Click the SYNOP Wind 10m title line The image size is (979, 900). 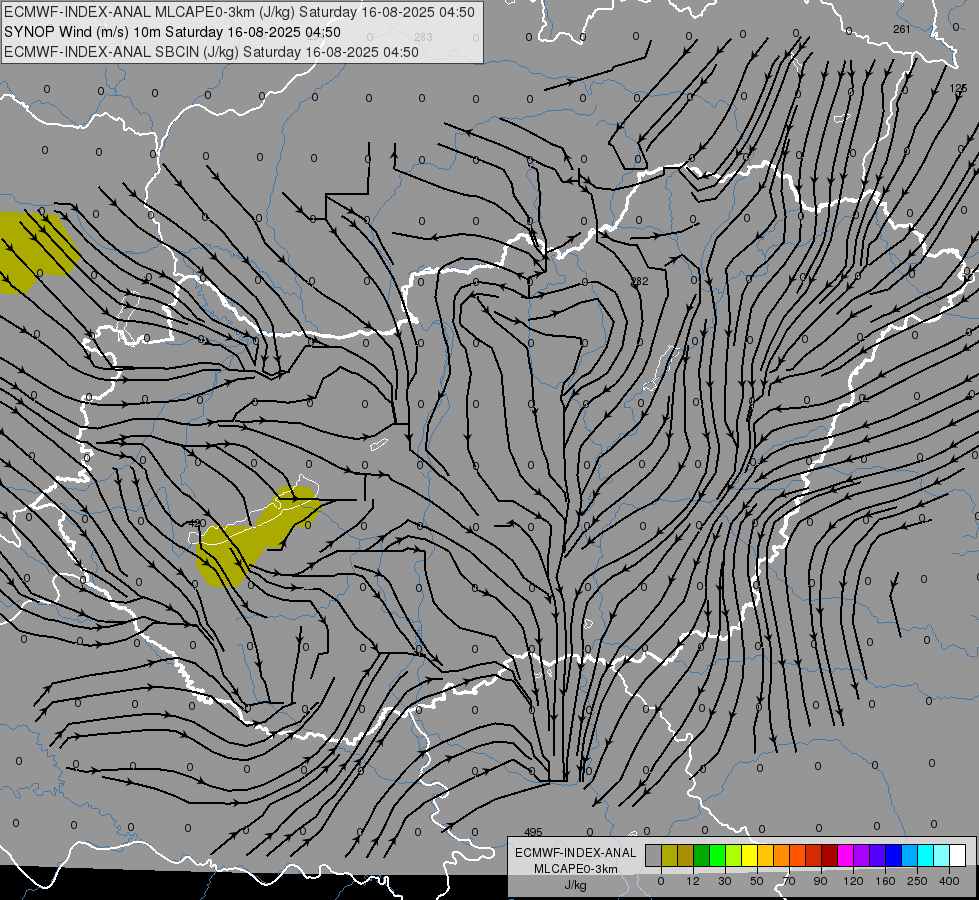click(172, 32)
